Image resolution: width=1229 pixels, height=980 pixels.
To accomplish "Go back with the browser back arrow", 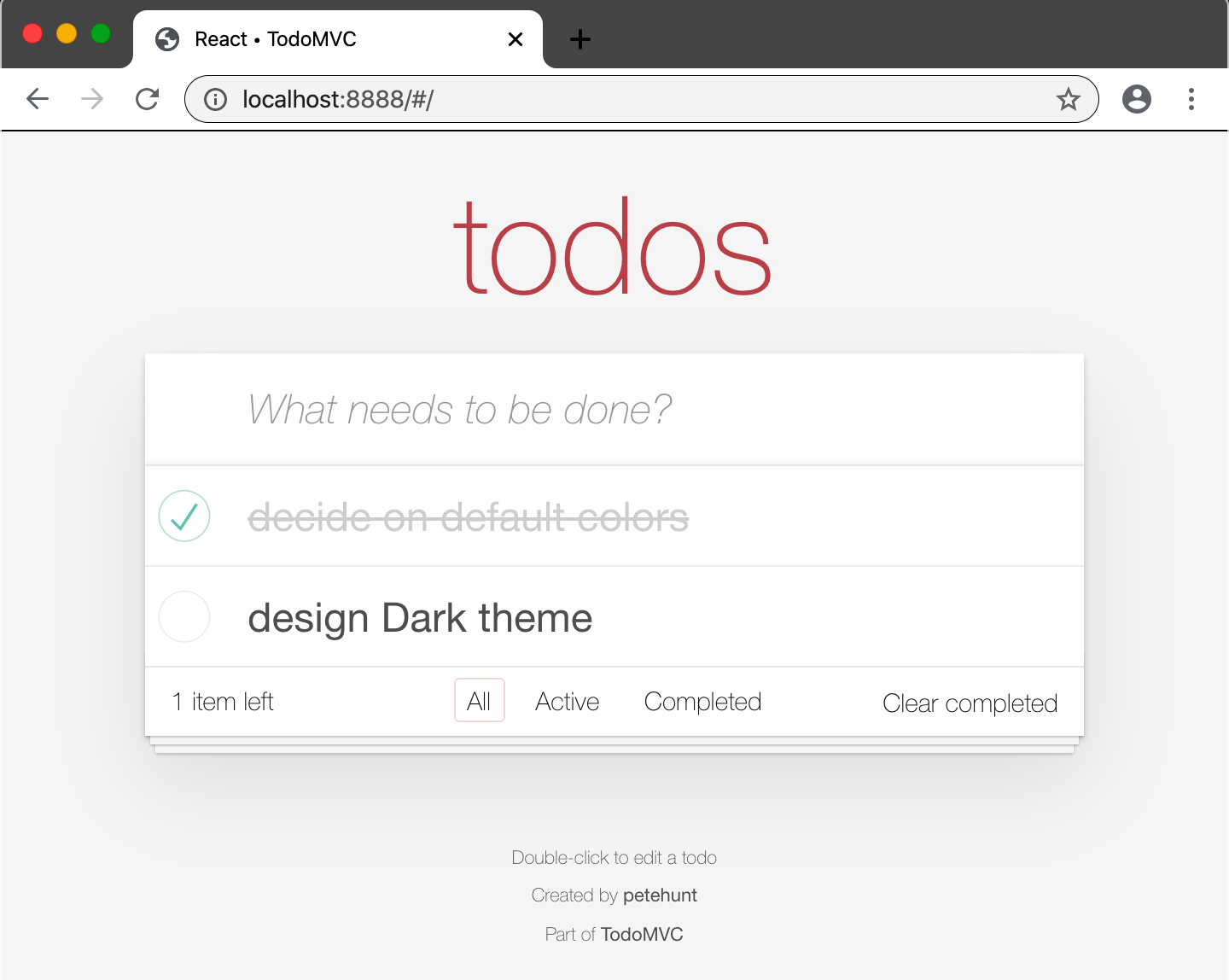I will click(x=38, y=99).
